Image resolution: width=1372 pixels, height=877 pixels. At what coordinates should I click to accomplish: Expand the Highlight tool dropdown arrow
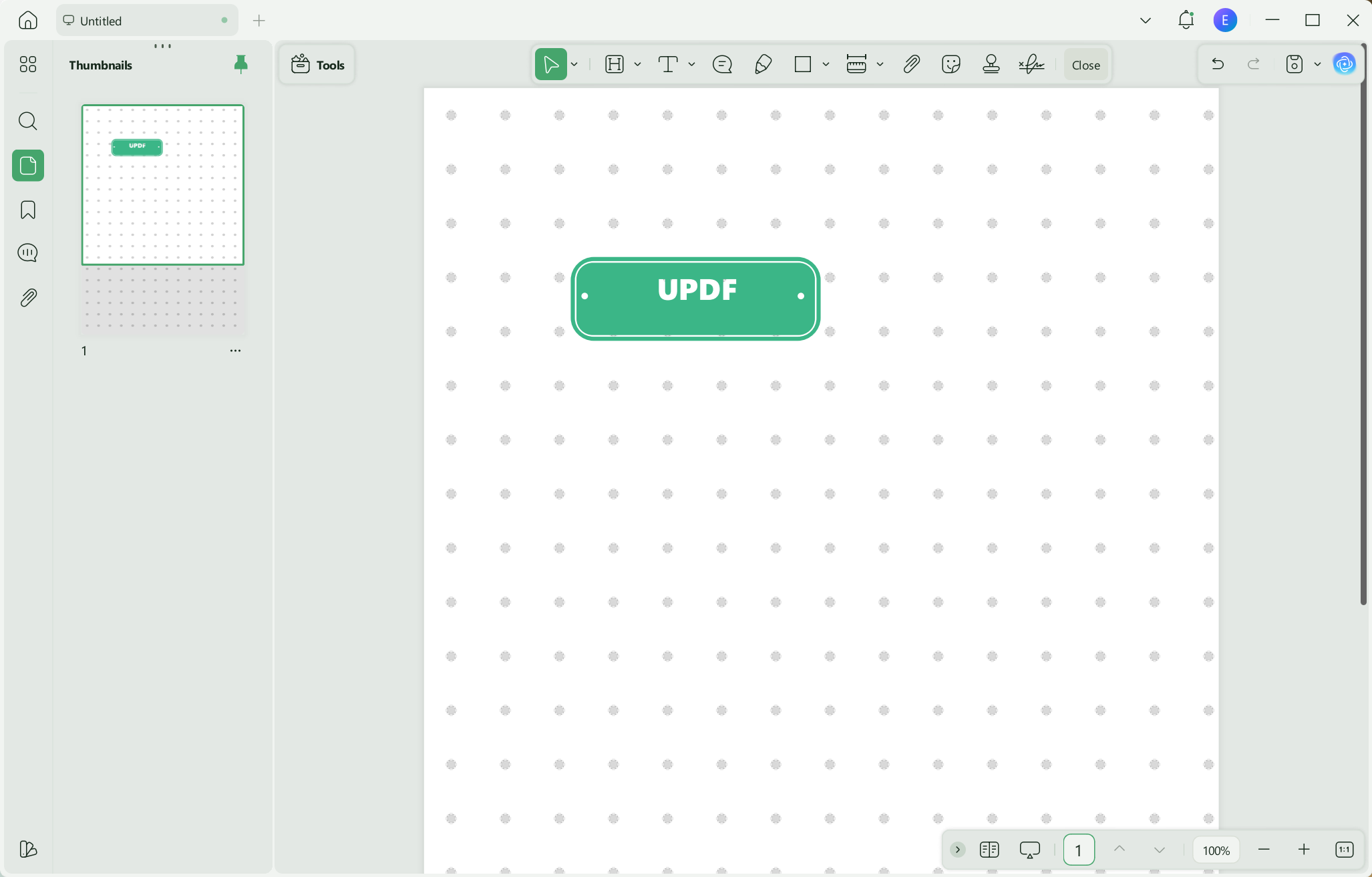click(x=638, y=64)
